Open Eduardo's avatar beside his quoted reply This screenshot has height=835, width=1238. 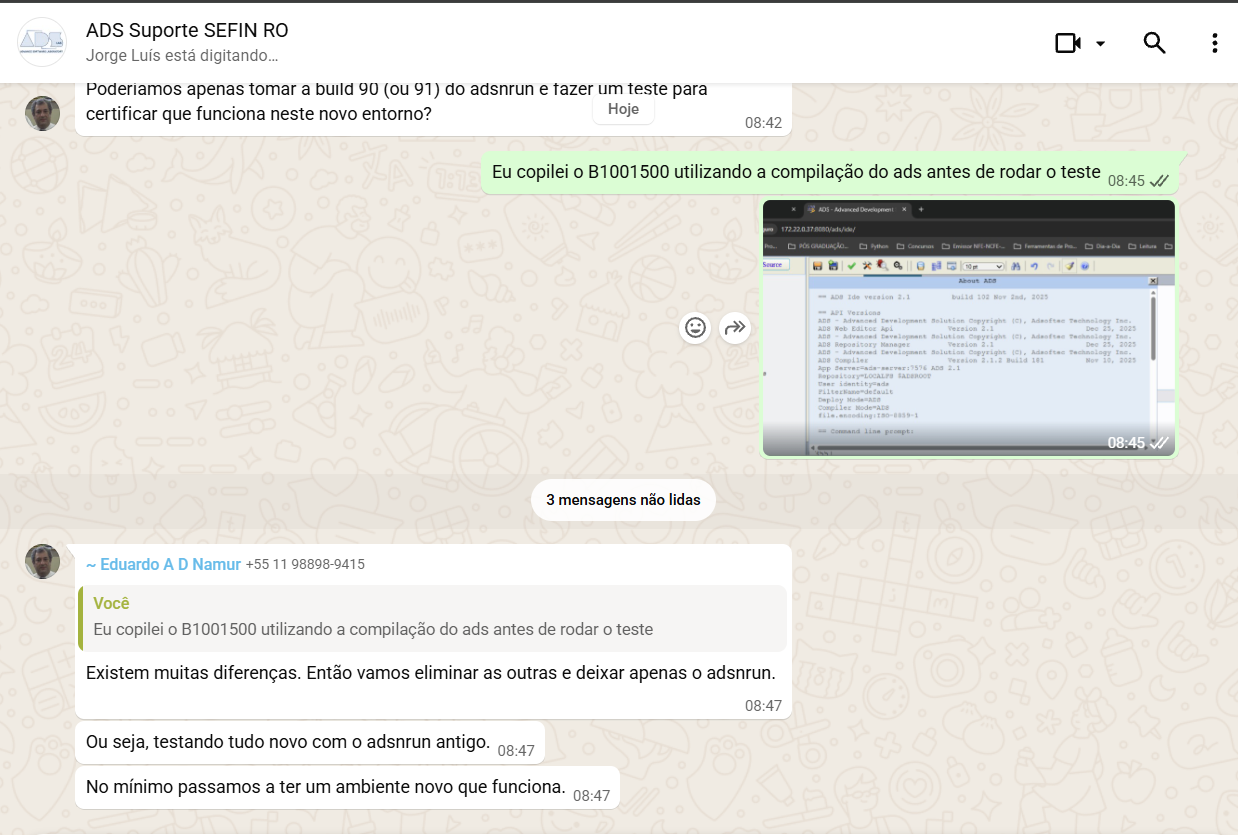point(42,561)
